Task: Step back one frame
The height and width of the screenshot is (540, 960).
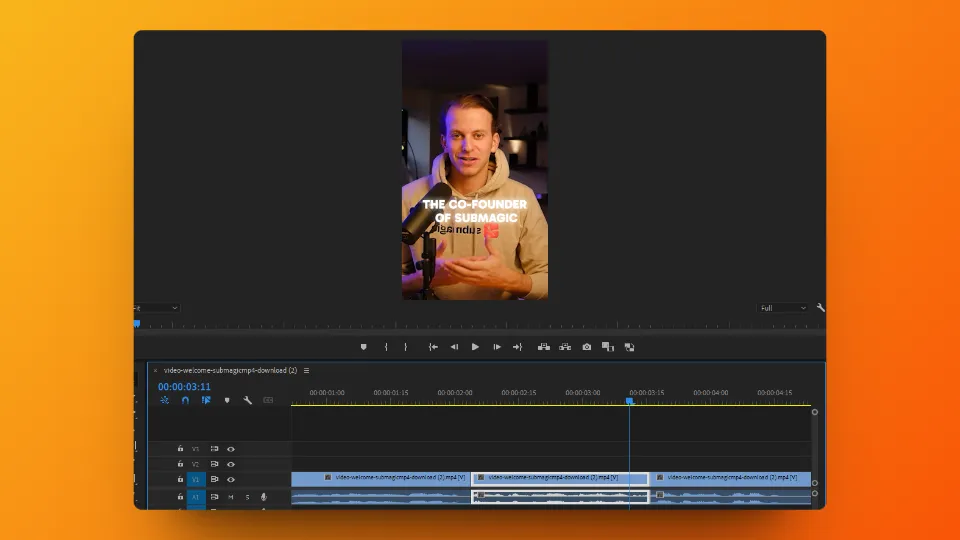Action: (454, 347)
